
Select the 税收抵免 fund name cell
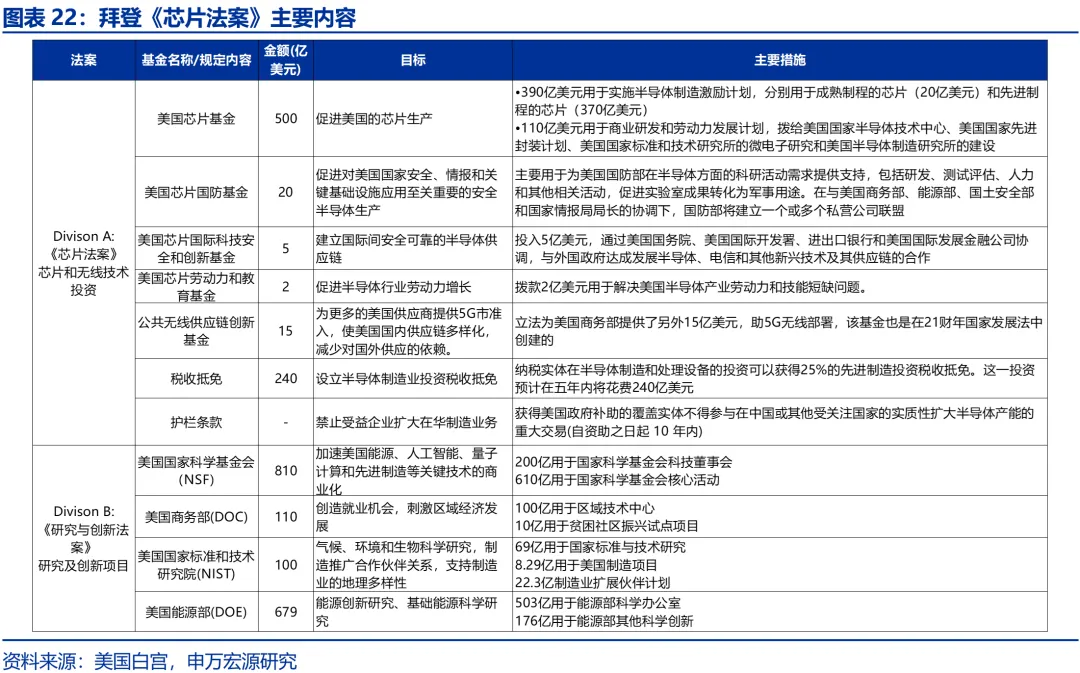pyautogui.click(x=196, y=378)
